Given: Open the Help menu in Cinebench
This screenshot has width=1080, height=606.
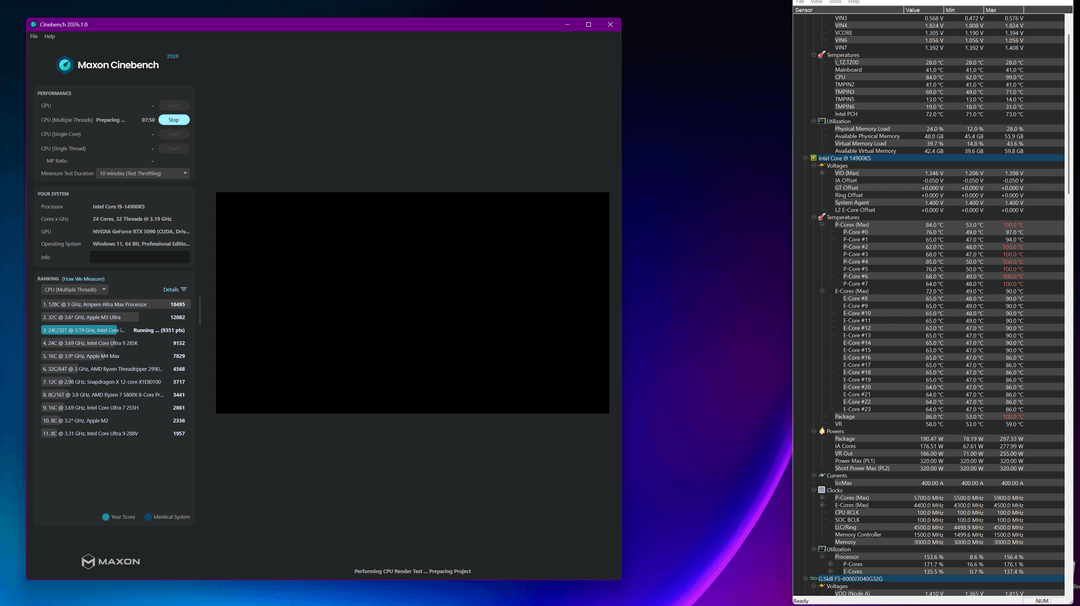Looking at the screenshot, I should click(50, 36).
